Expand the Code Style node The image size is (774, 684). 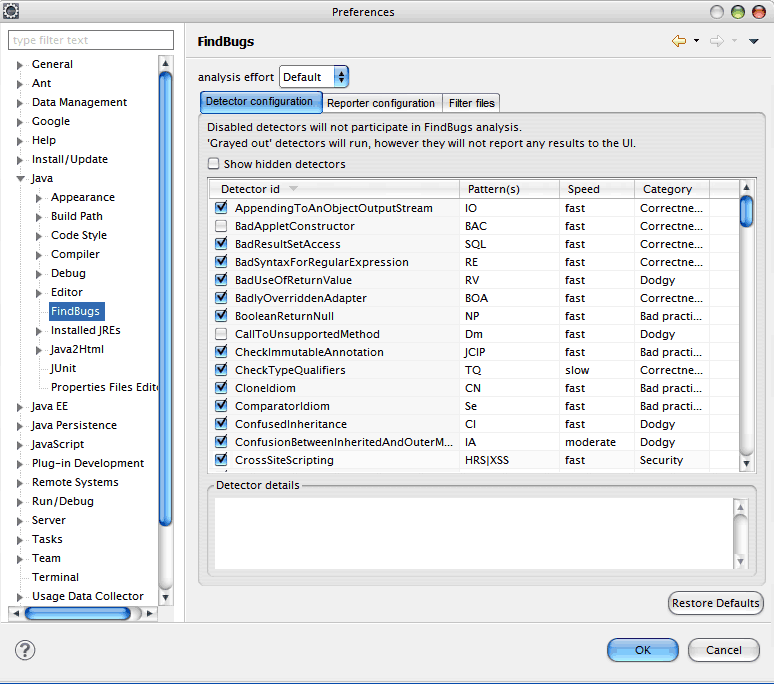(39, 236)
